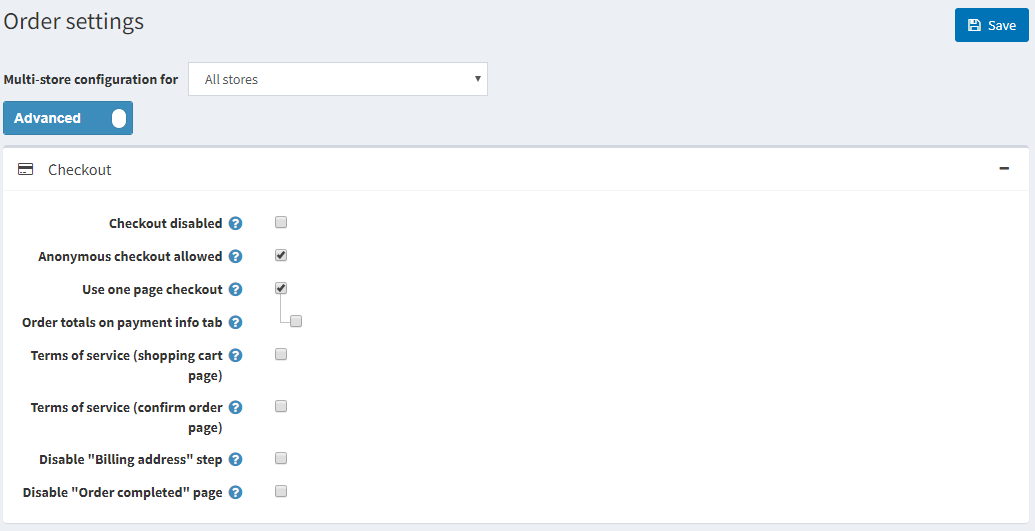Click help icon for Order totals on payment info tab
The image size is (1035, 531).
tap(236, 323)
